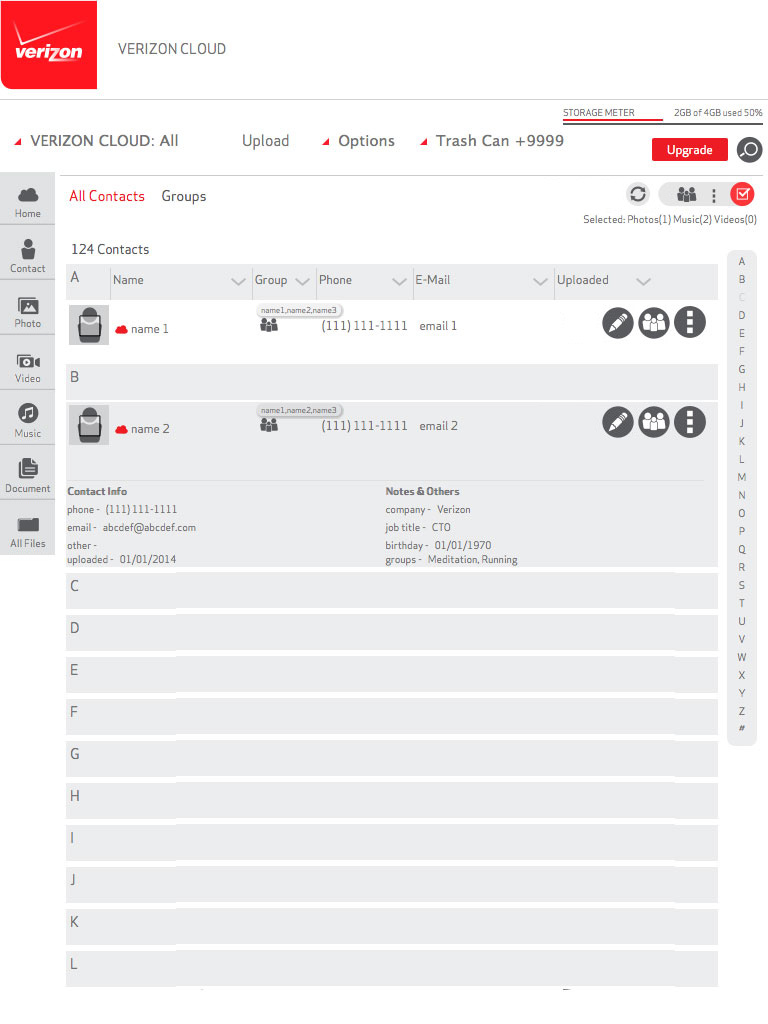768x1024 pixels.
Task: Select name 1 contact avatar
Action: click(x=89, y=325)
